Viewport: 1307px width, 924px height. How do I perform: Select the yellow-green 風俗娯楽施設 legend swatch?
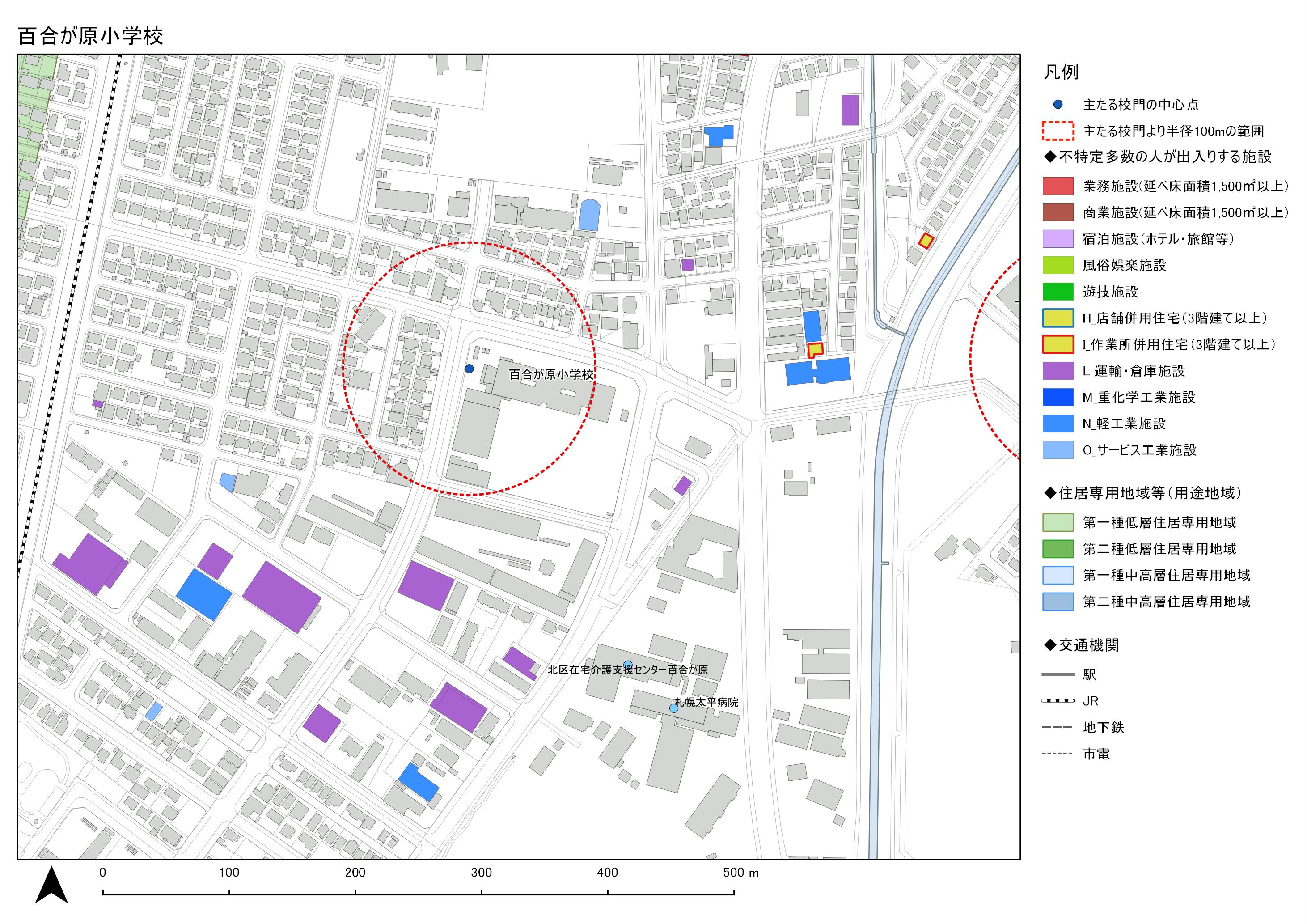[1057, 265]
